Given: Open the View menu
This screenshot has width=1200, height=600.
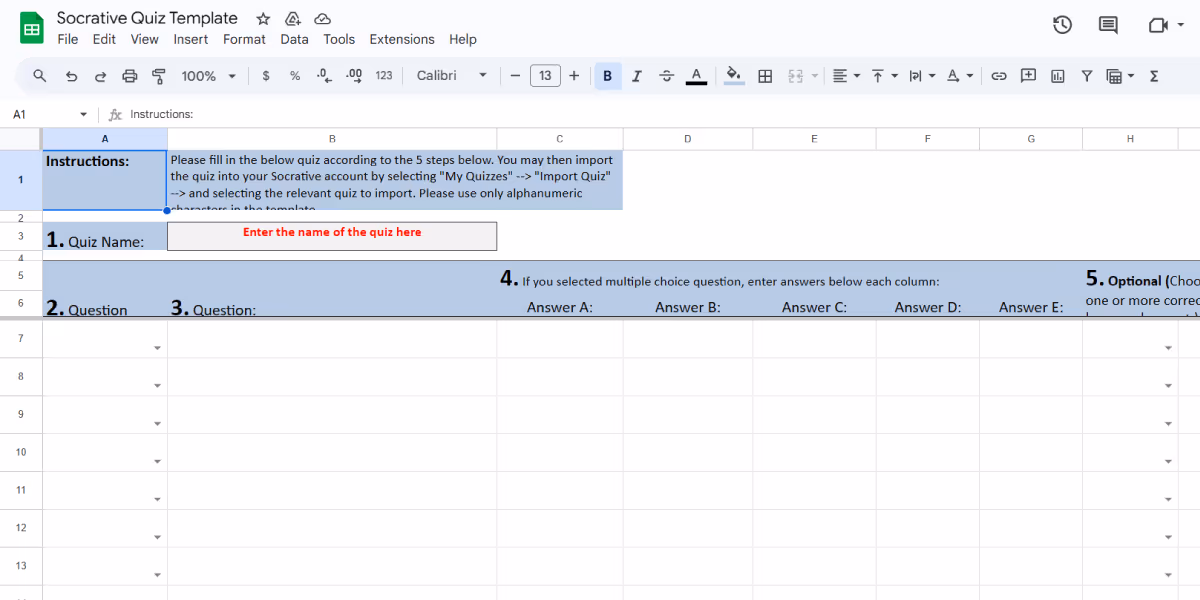Looking at the screenshot, I should pyautogui.click(x=145, y=39).
